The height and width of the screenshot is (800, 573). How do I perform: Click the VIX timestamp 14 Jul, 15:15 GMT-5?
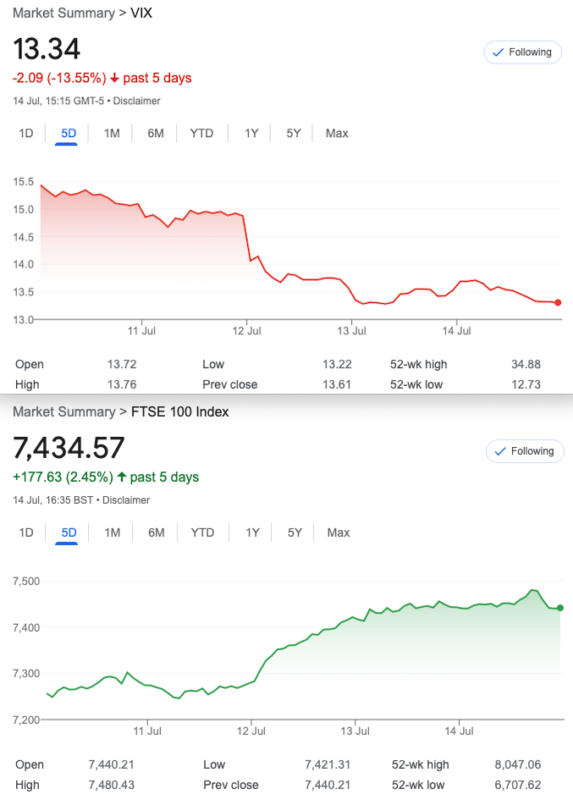[x=58, y=101]
